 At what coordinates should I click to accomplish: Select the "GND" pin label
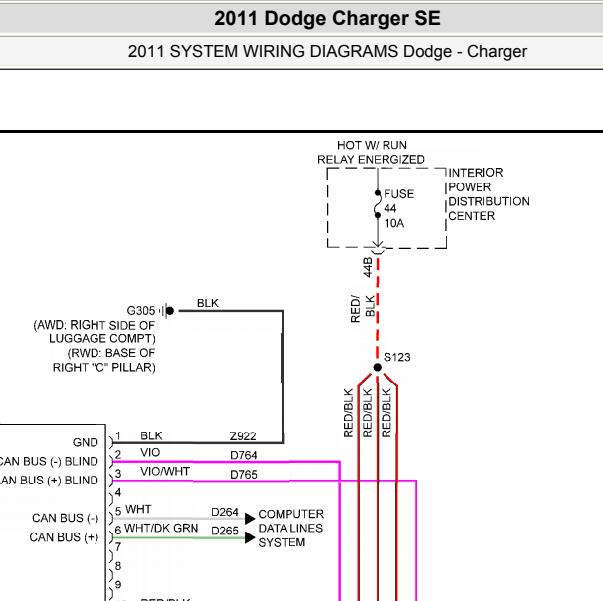pyautogui.click(x=85, y=442)
